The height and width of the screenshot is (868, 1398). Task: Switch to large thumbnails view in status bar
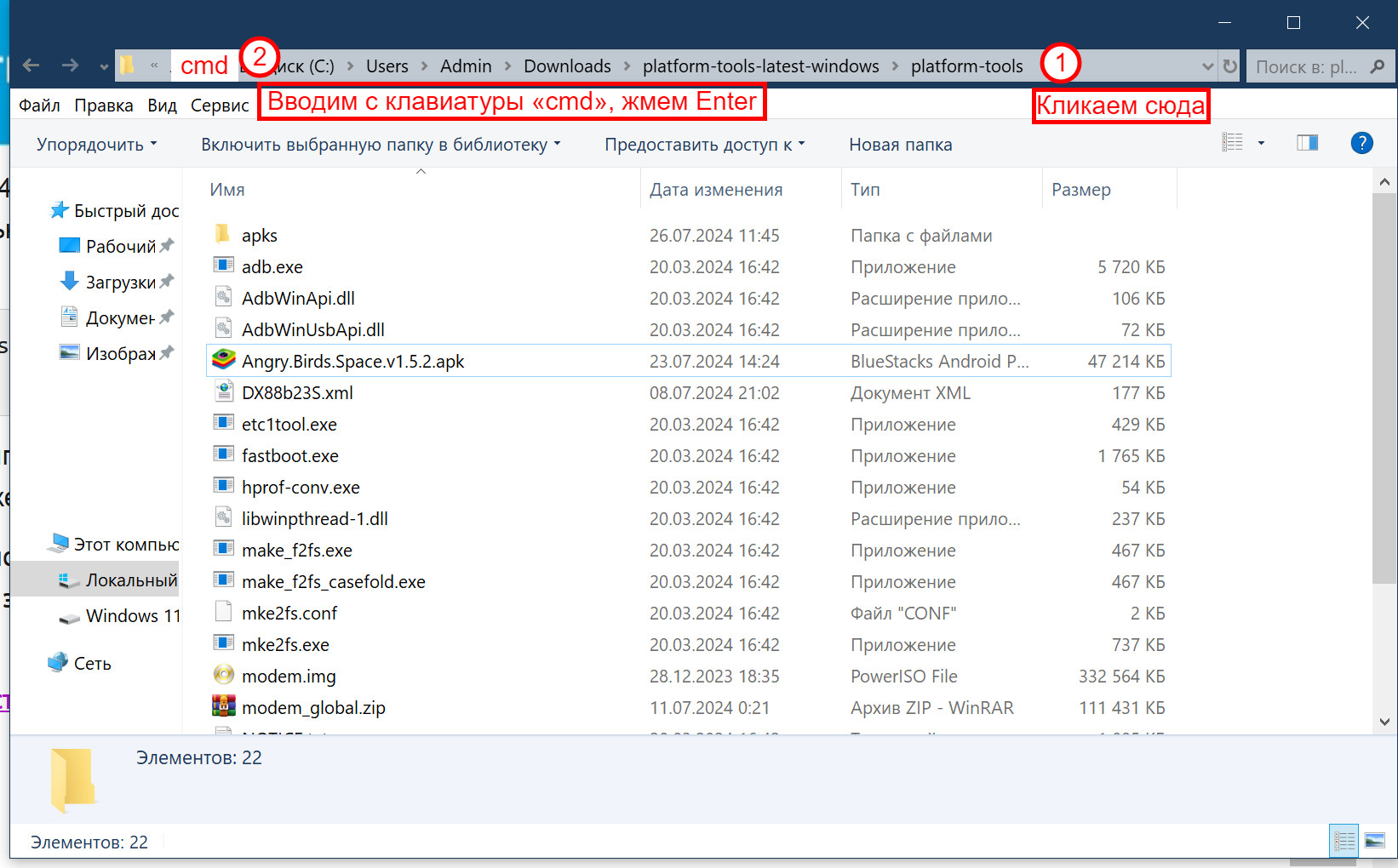(x=1374, y=842)
